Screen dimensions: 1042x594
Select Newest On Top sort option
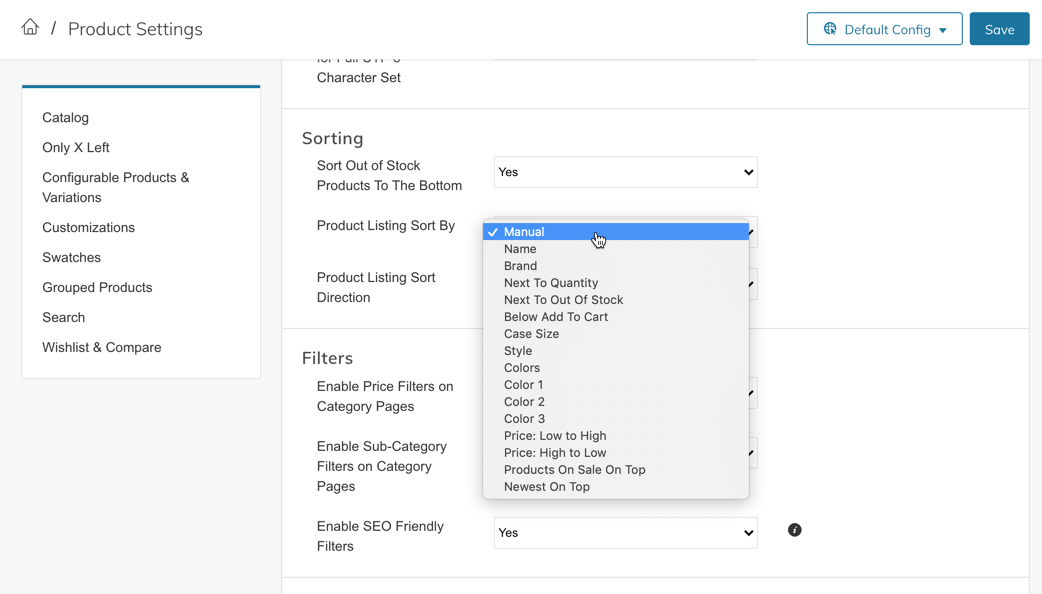[547, 487]
